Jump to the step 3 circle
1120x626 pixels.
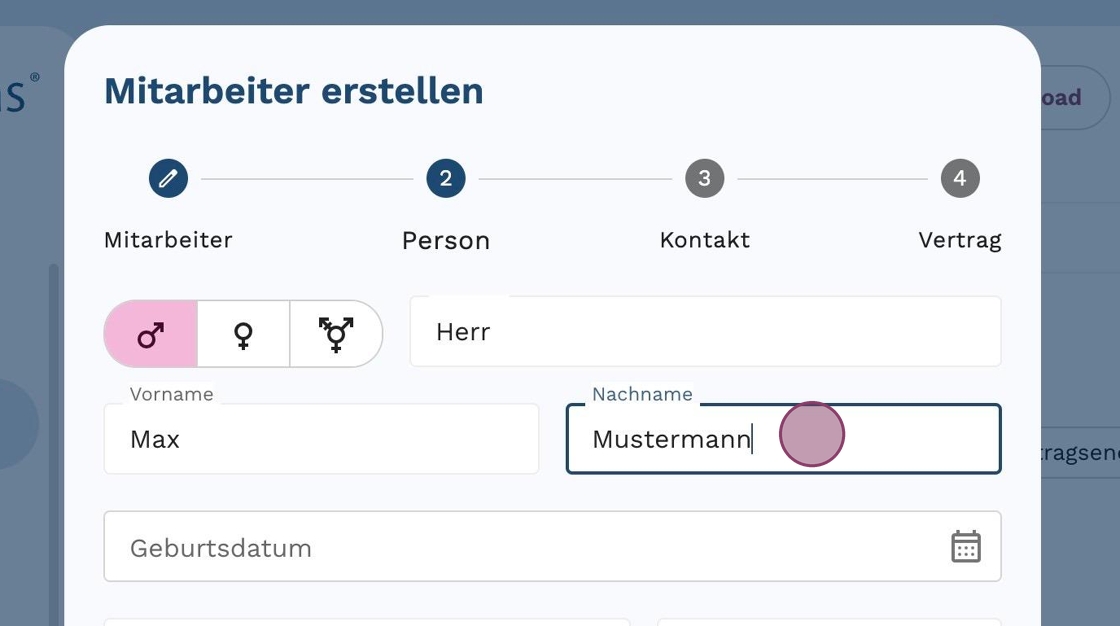pyautogui.click(x=704, y=179)
